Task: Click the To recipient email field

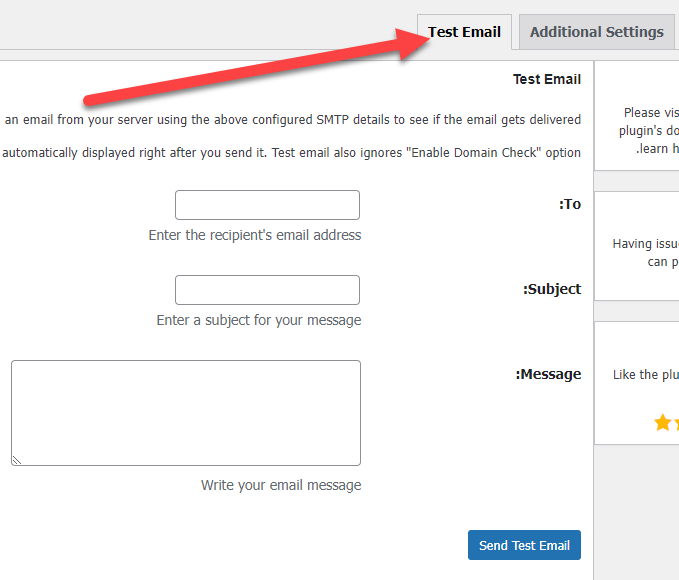Action: click(x=267, y=205)
